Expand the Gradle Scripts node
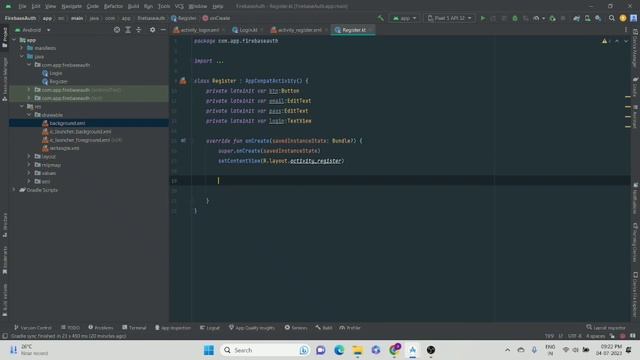 click(x=14, y=190)
